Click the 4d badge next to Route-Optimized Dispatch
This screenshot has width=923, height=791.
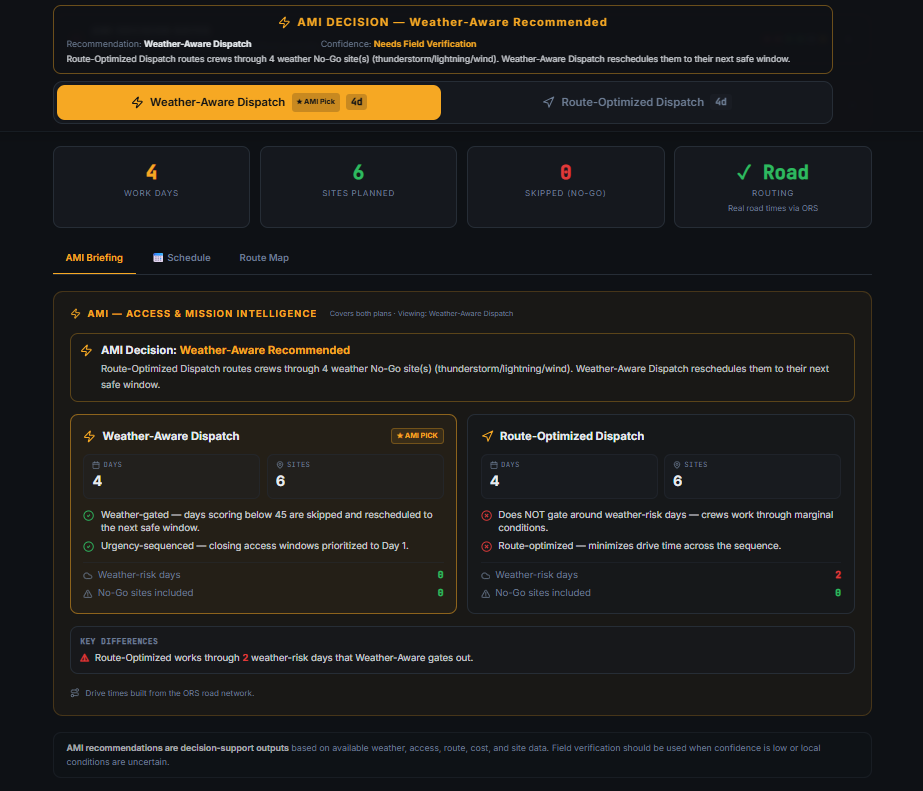(721, 102)
